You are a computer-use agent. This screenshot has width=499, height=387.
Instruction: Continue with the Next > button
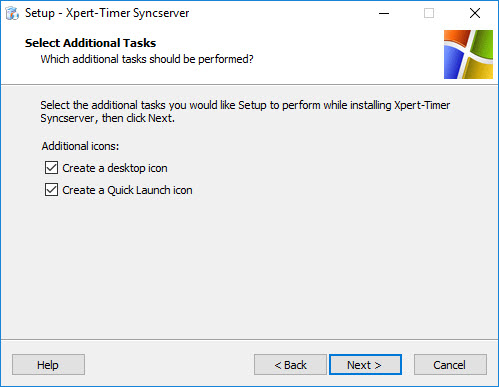365,365
